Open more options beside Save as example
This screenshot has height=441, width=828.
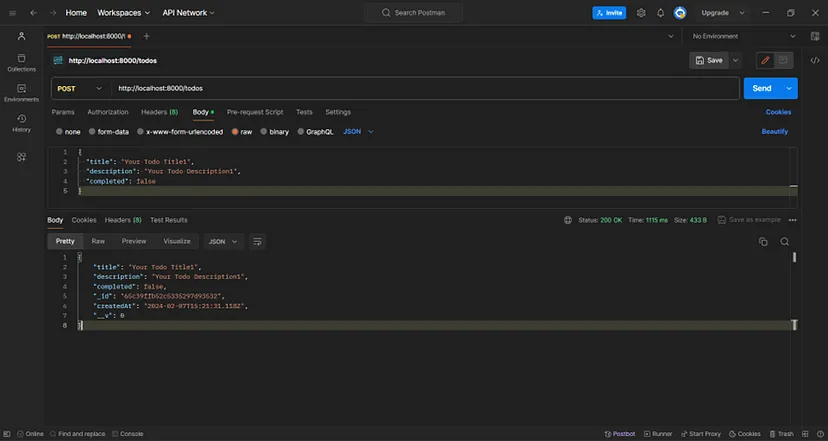793,220
